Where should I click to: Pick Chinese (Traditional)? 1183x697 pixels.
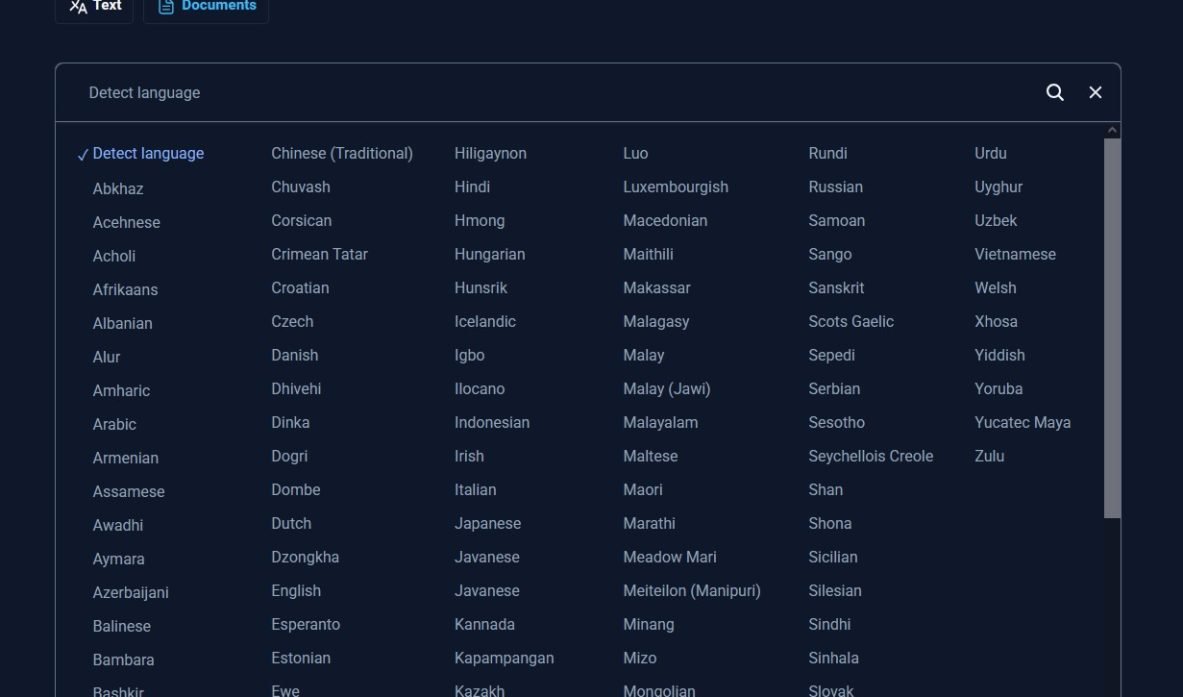pos(342,154)
